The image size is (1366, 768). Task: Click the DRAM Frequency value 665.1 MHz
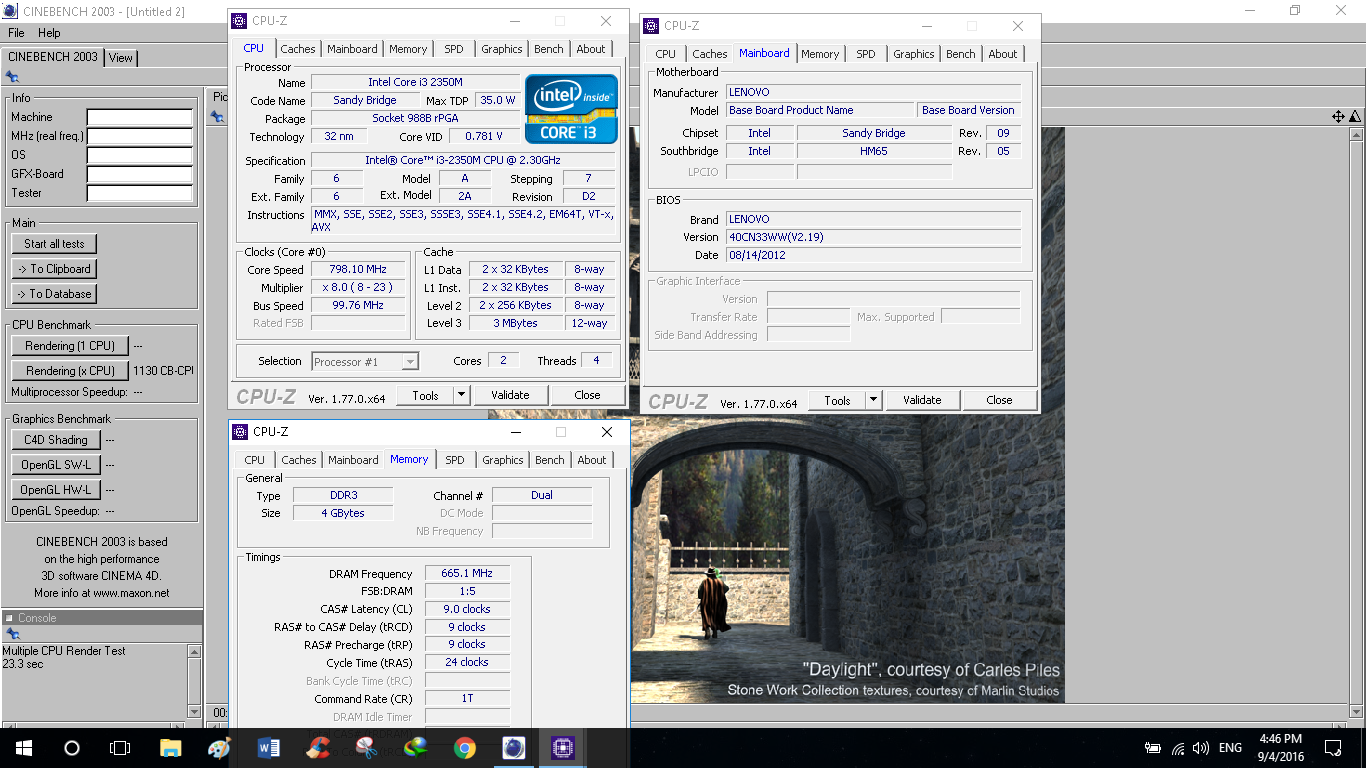tap(467, 574)
